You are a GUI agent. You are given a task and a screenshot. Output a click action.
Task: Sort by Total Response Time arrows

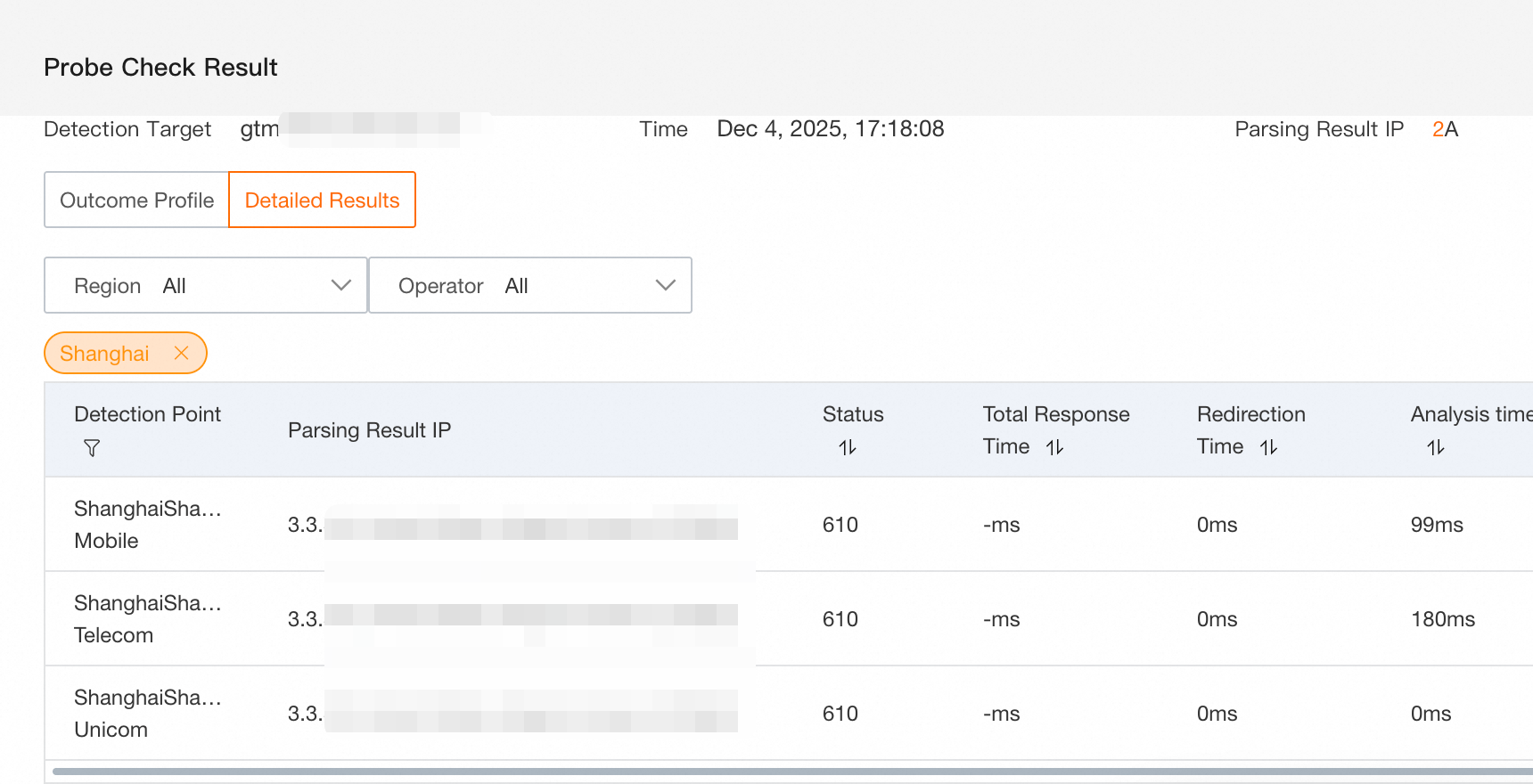point(1055,447)
